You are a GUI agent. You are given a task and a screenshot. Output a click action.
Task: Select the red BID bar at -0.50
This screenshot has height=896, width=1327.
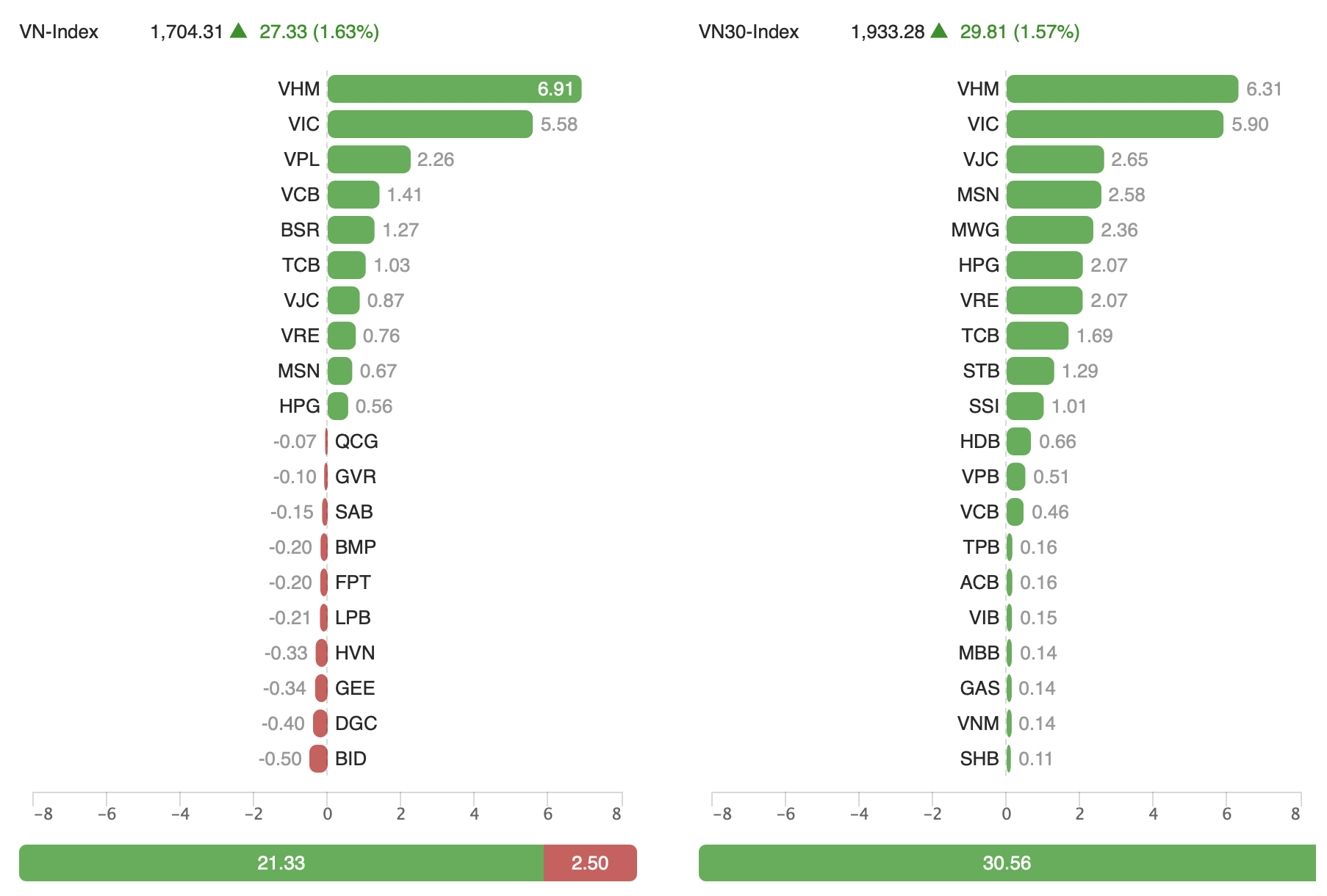click(x=319, y=759)
